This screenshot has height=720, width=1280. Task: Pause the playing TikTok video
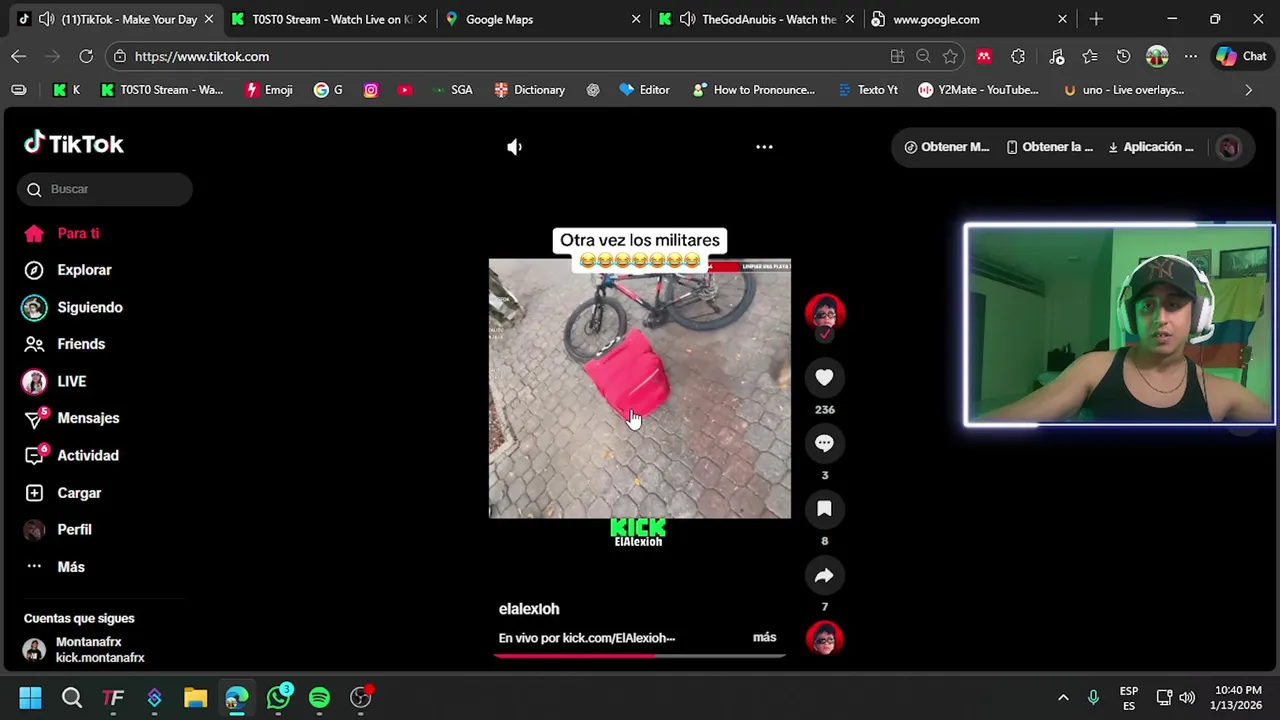[639, 389]
